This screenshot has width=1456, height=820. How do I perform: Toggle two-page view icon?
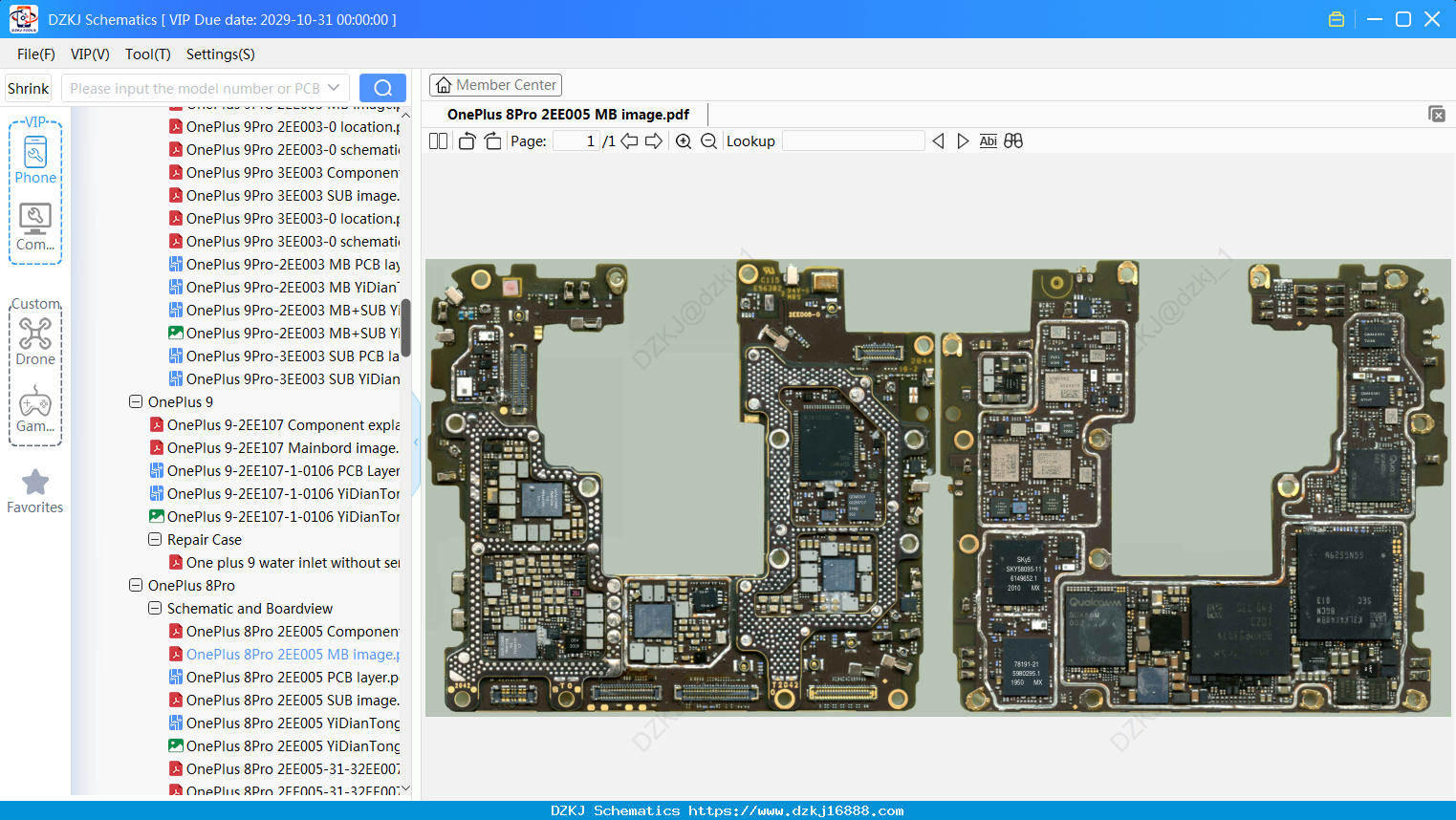[x=438, y=140]
